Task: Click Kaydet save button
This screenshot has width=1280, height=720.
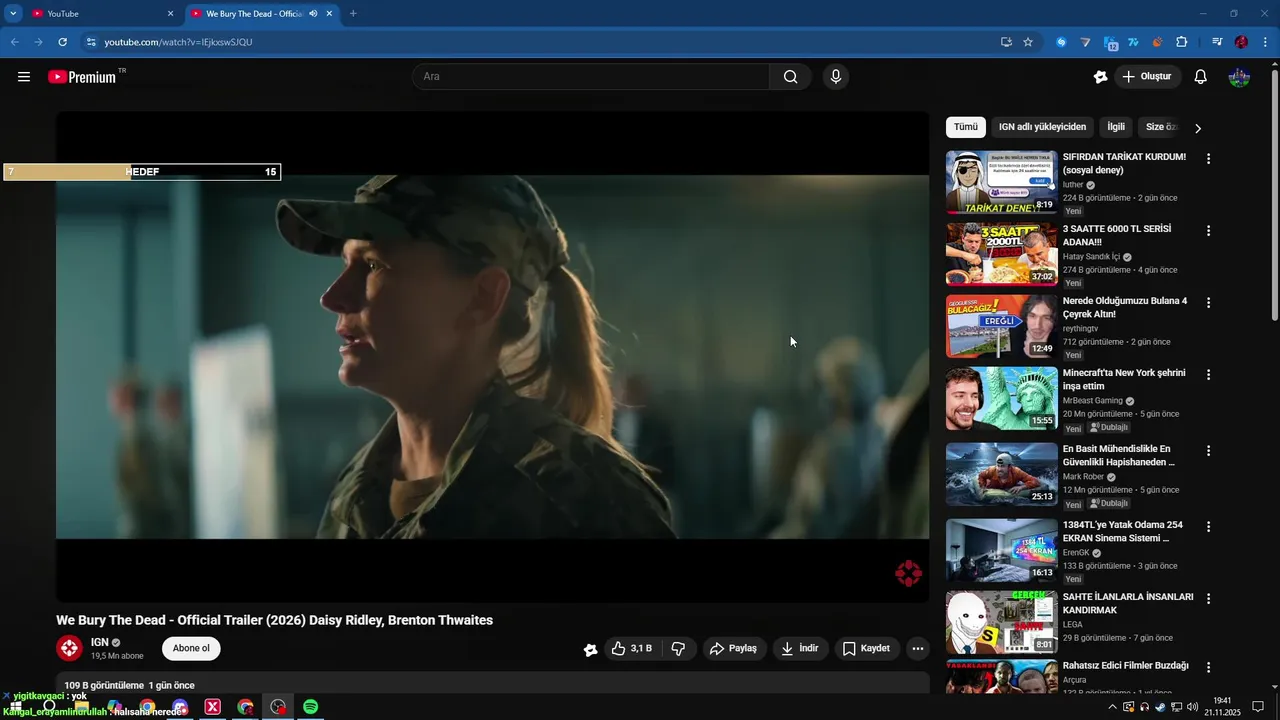Action: (x=866, y=648)
